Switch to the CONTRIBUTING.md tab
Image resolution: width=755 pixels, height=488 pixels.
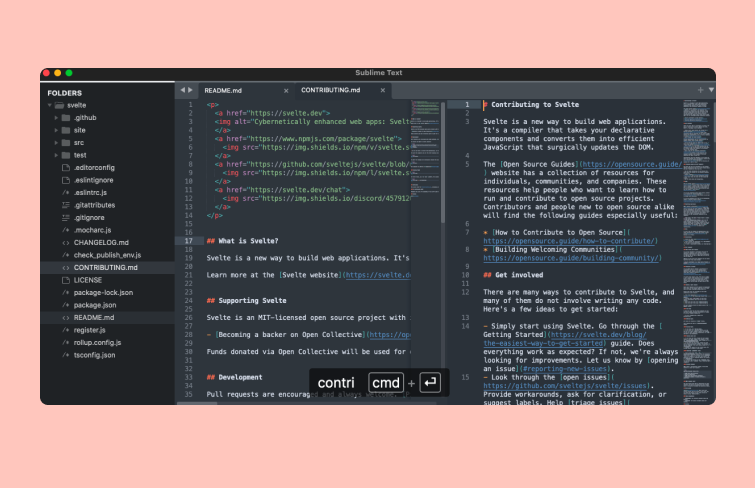coord(331,90)
